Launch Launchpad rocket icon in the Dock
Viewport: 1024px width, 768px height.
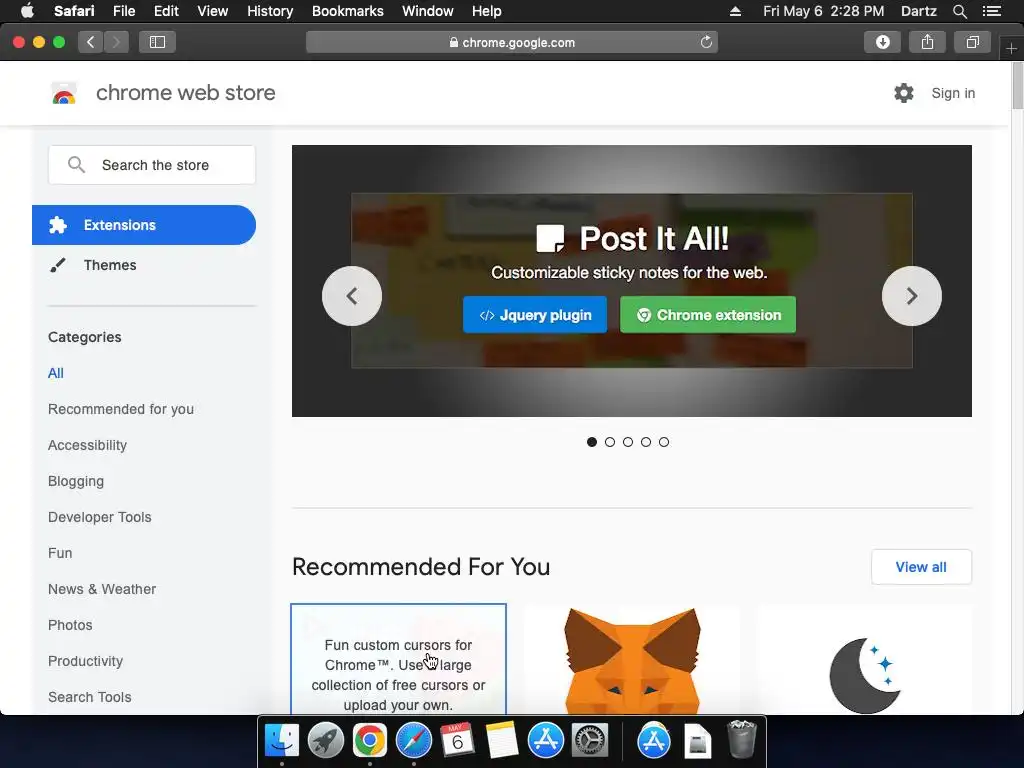pos(325,741)
